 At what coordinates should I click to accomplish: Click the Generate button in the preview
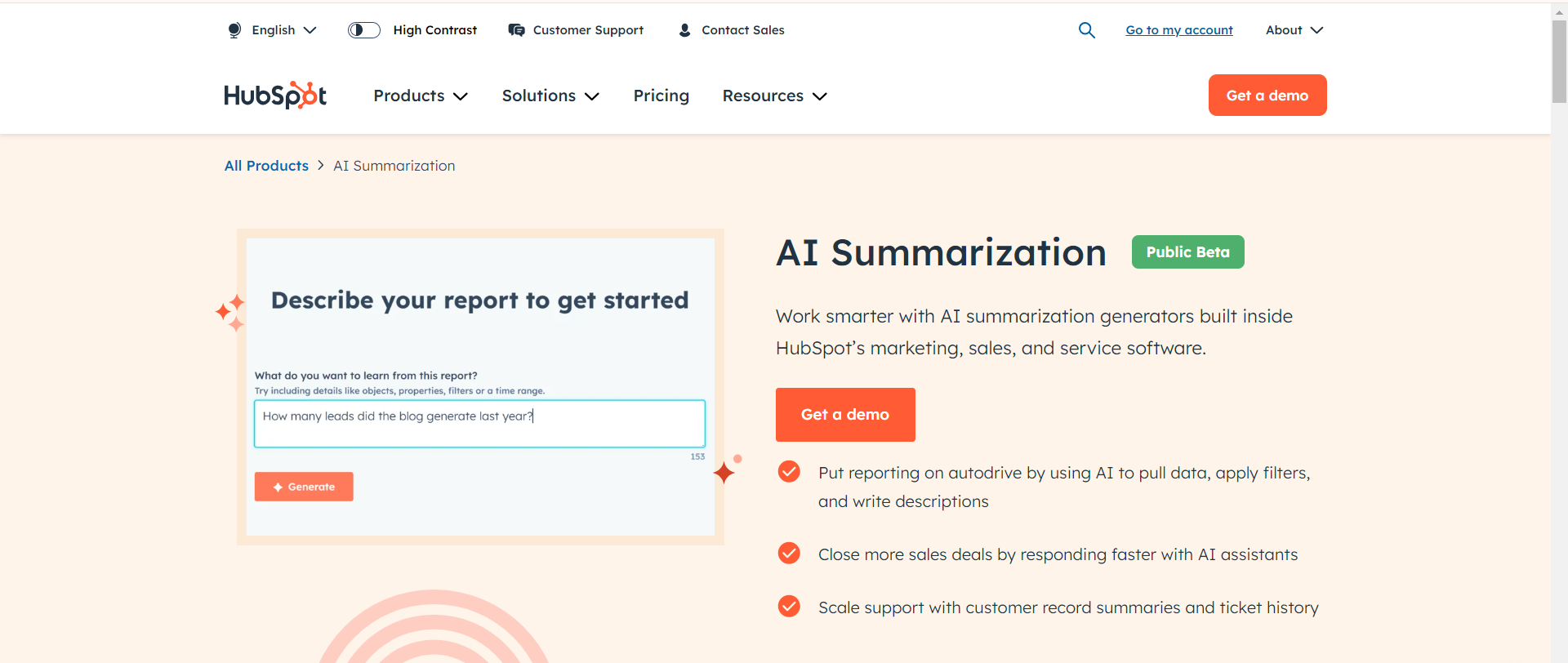click(304, 487)
